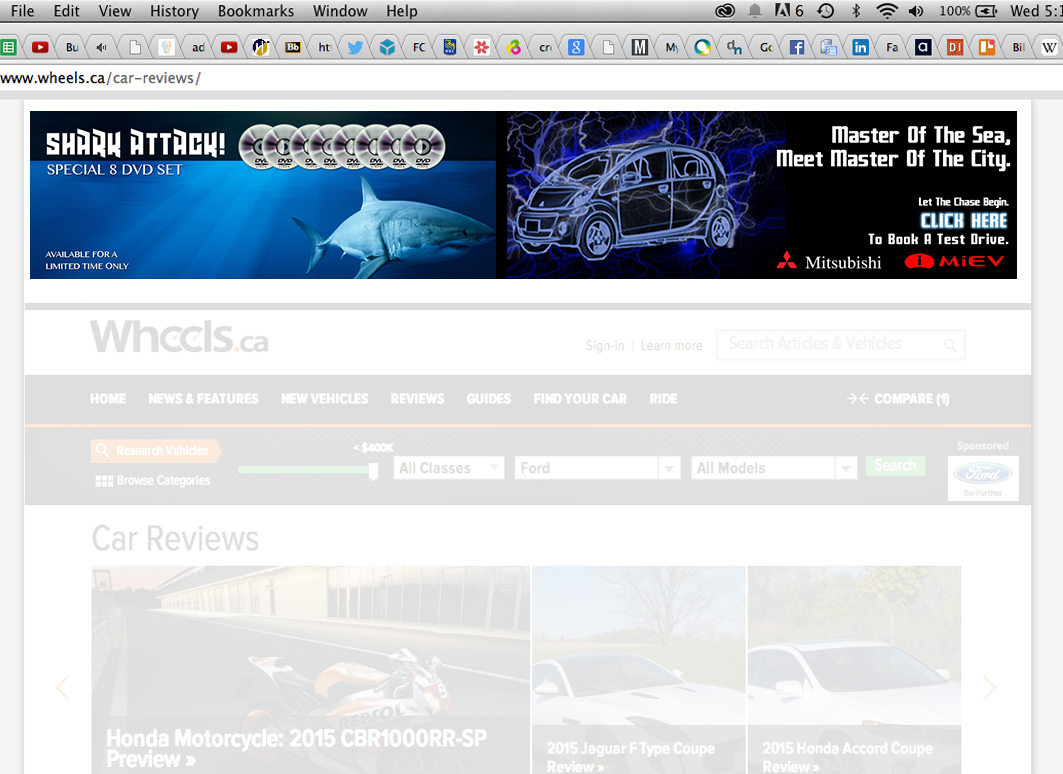Click the Bluetooth icon in the menu bar
This screenshot has width=1063, height=774.
(855, 11)
